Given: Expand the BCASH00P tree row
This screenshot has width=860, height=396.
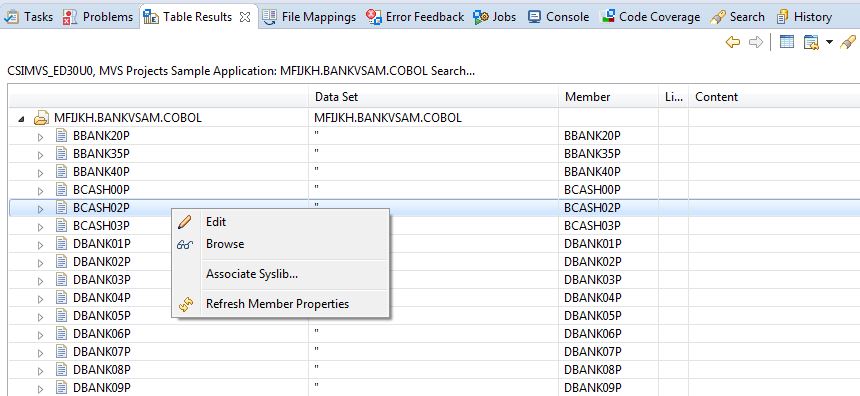Looking at the screenshot, I should [x=40, y=191].
